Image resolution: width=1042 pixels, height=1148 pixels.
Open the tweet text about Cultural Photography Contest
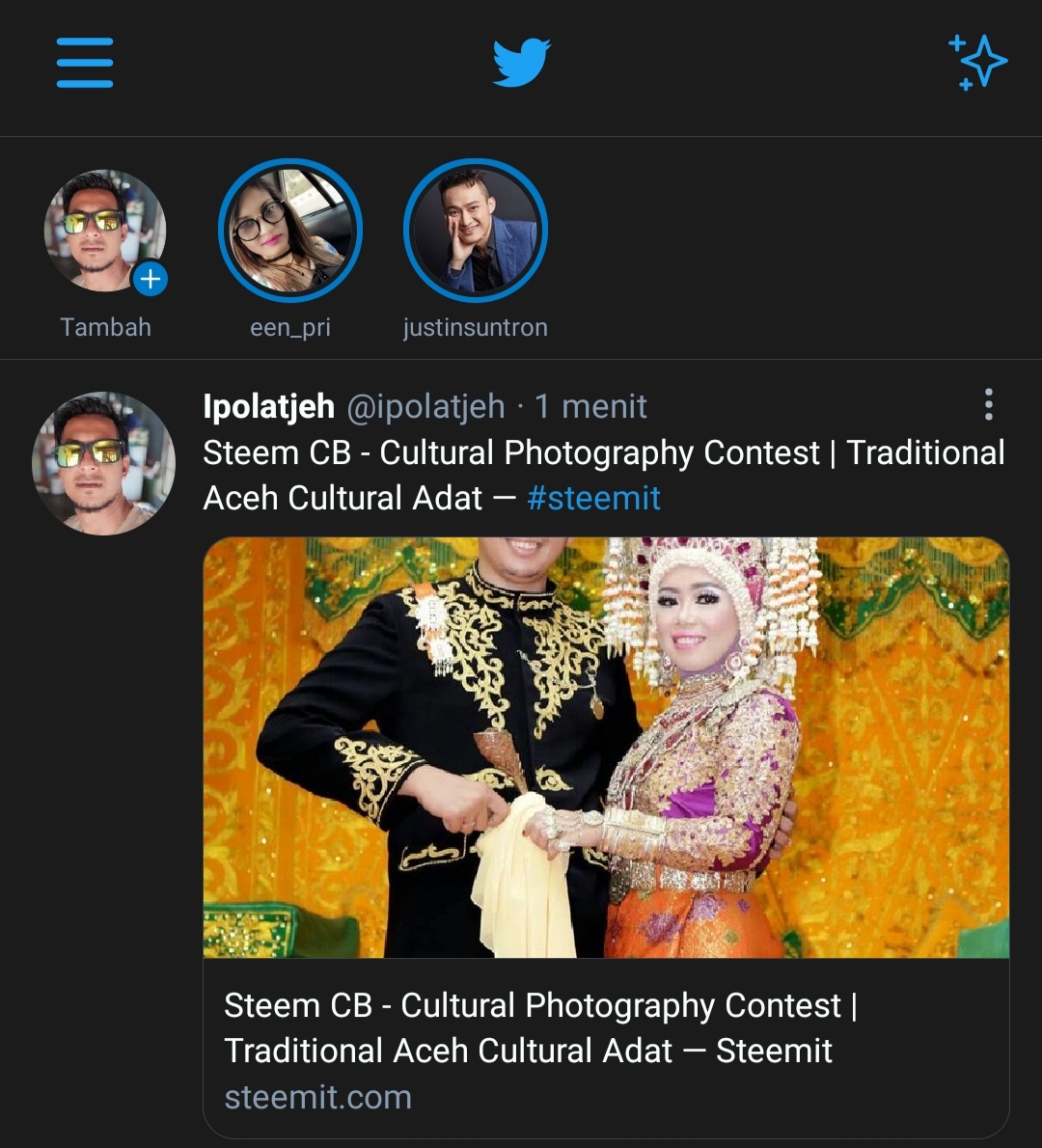tap(604, 476)
